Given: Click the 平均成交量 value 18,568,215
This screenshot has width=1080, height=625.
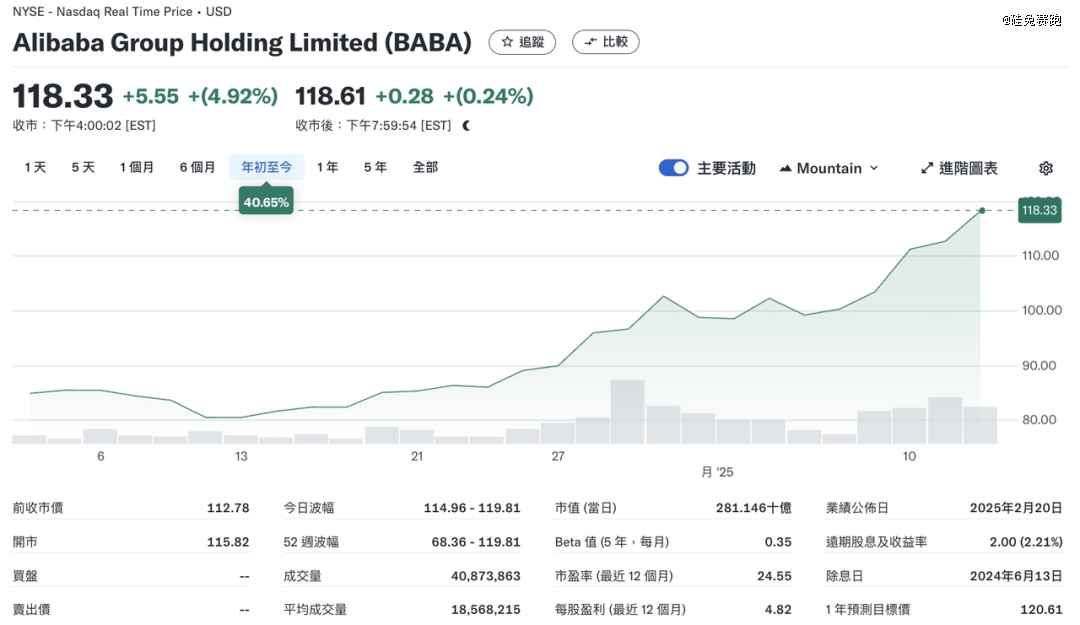Looking at the screenshot, I should (x=486, y=609).
